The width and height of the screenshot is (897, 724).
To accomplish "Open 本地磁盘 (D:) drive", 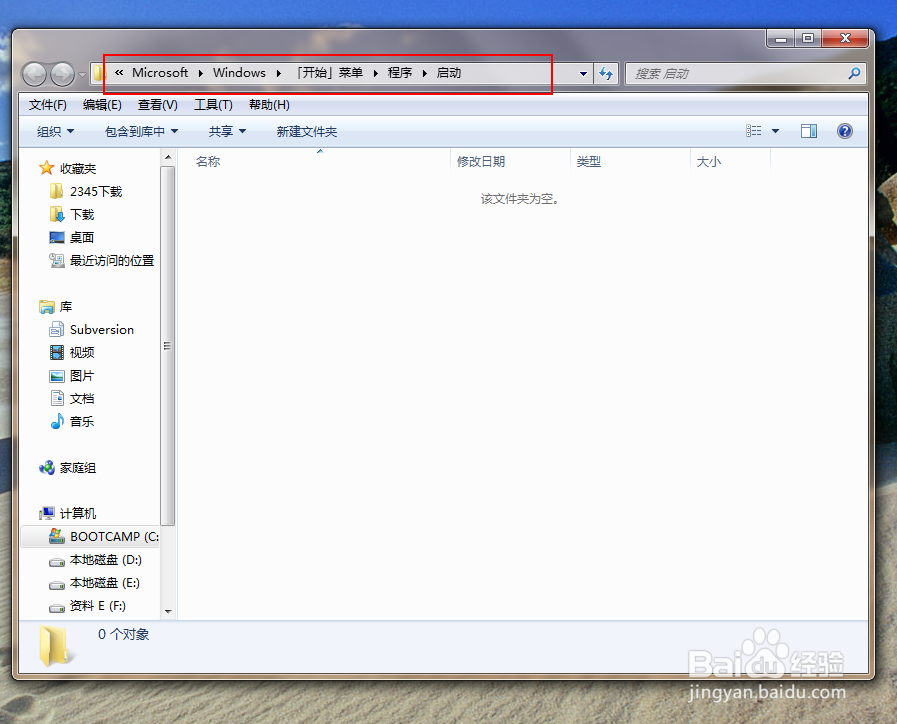I will coord(95,560).
